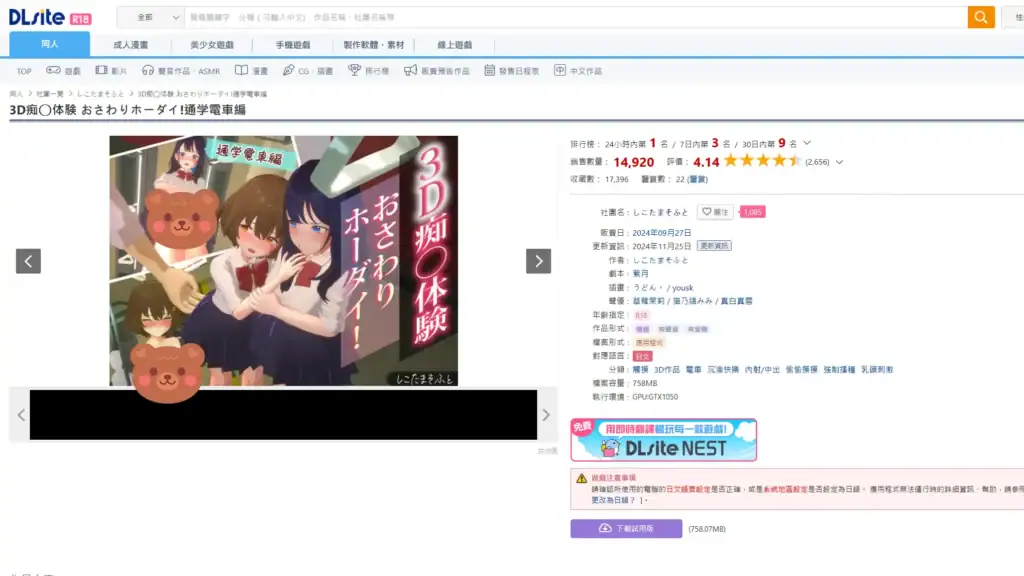The image size is (1024, 576).
Task: Follow the circle with the heart 關注 button
Action: click(715, 212)
